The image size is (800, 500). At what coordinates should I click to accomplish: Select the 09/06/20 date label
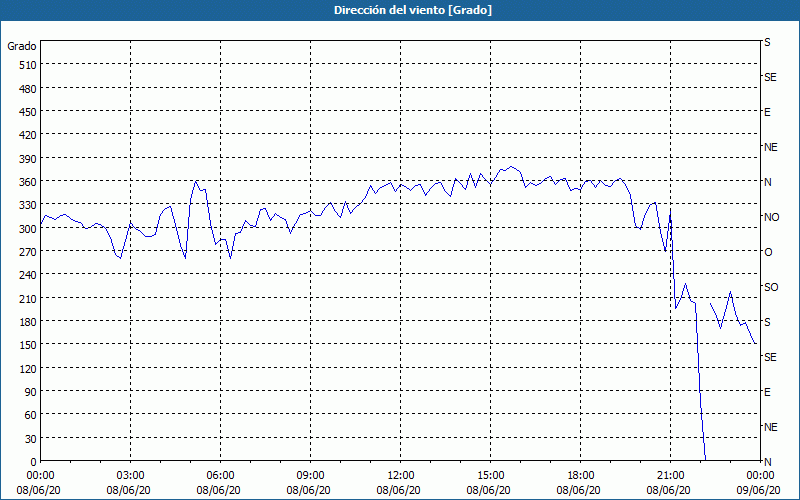[x=758, y=490]
